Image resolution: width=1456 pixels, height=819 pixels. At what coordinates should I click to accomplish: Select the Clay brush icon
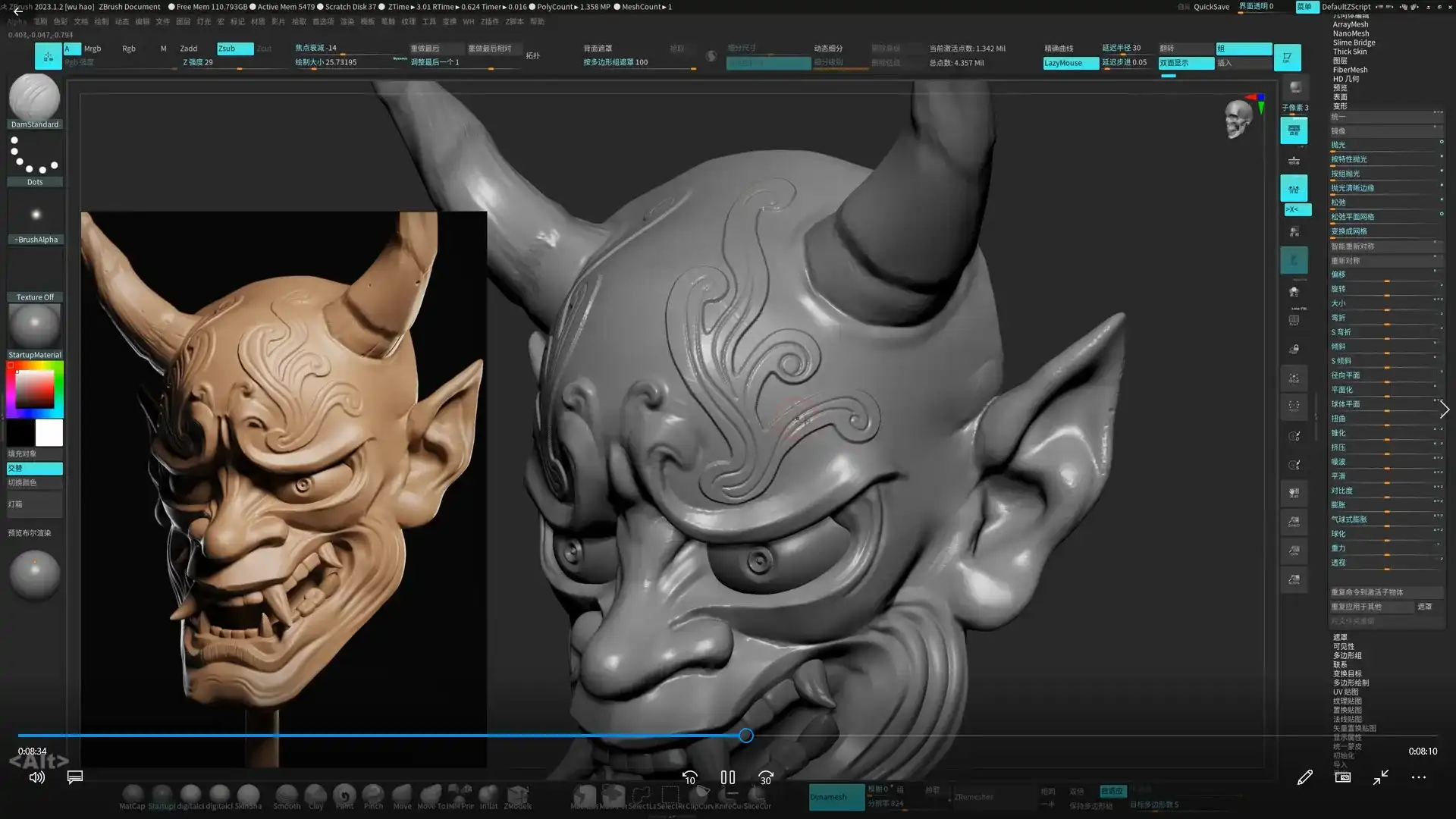point(315,792)
